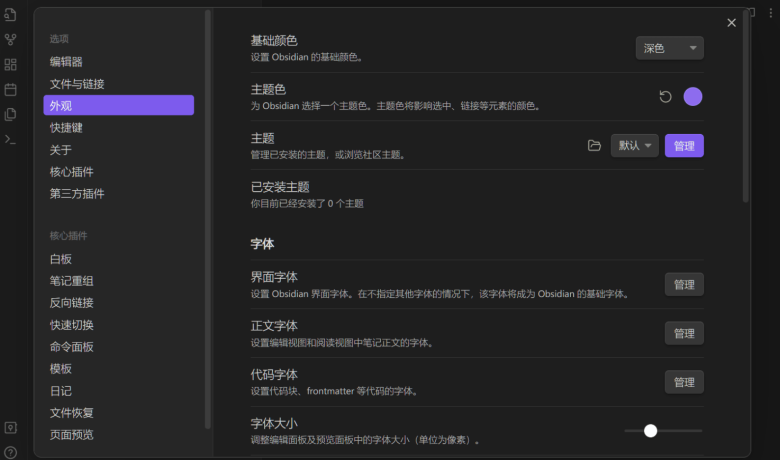Click the 字体大小 setting title

pyautogui.click(x=274, y=423)
